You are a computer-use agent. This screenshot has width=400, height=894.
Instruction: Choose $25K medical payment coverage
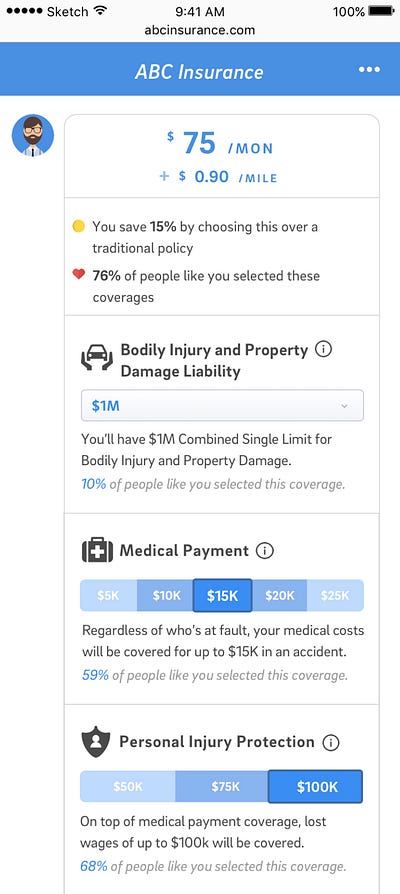click(335, 596)
